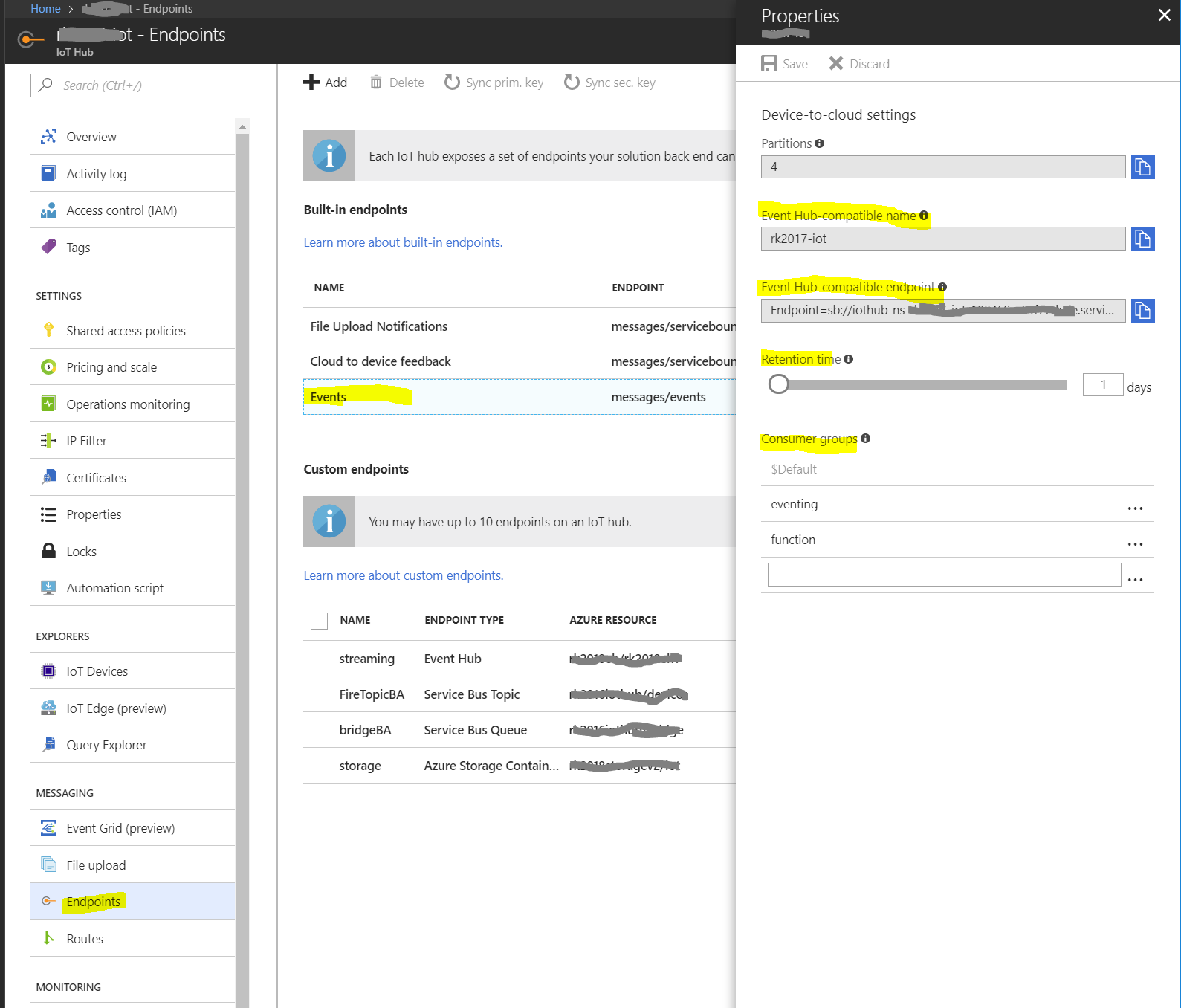Click the Delete toolbar button
The width and height of the screenshot is (1181, 1008).
pyautogui.click(x=397, y=83)
